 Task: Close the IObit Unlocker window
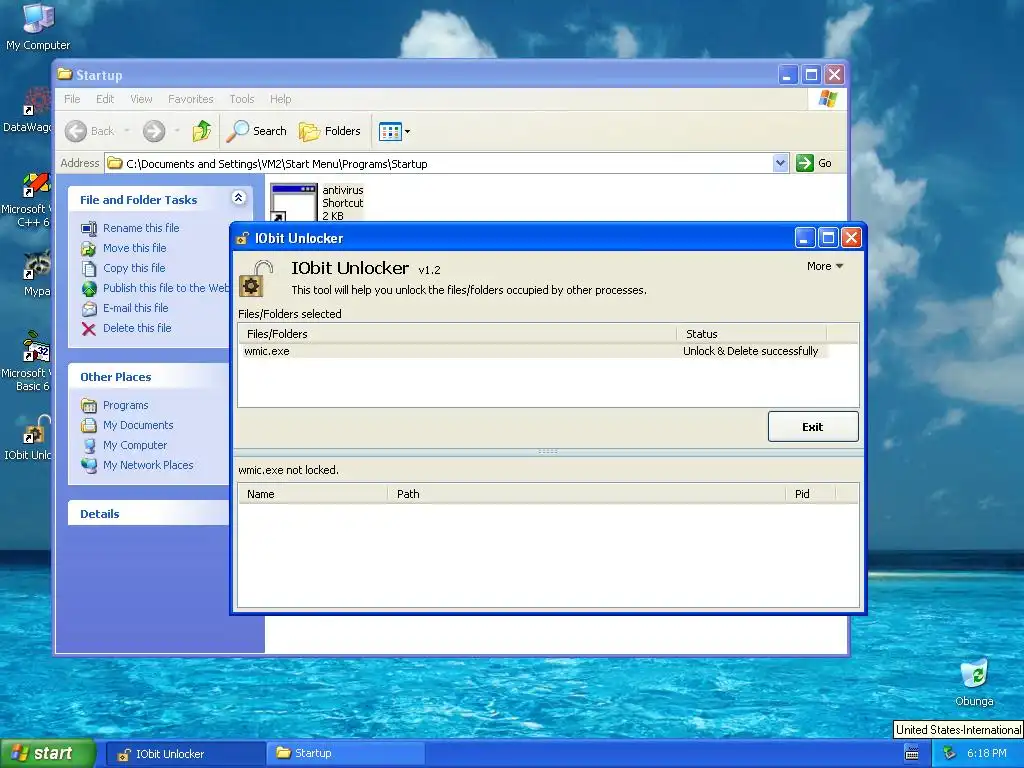(851, 238)
